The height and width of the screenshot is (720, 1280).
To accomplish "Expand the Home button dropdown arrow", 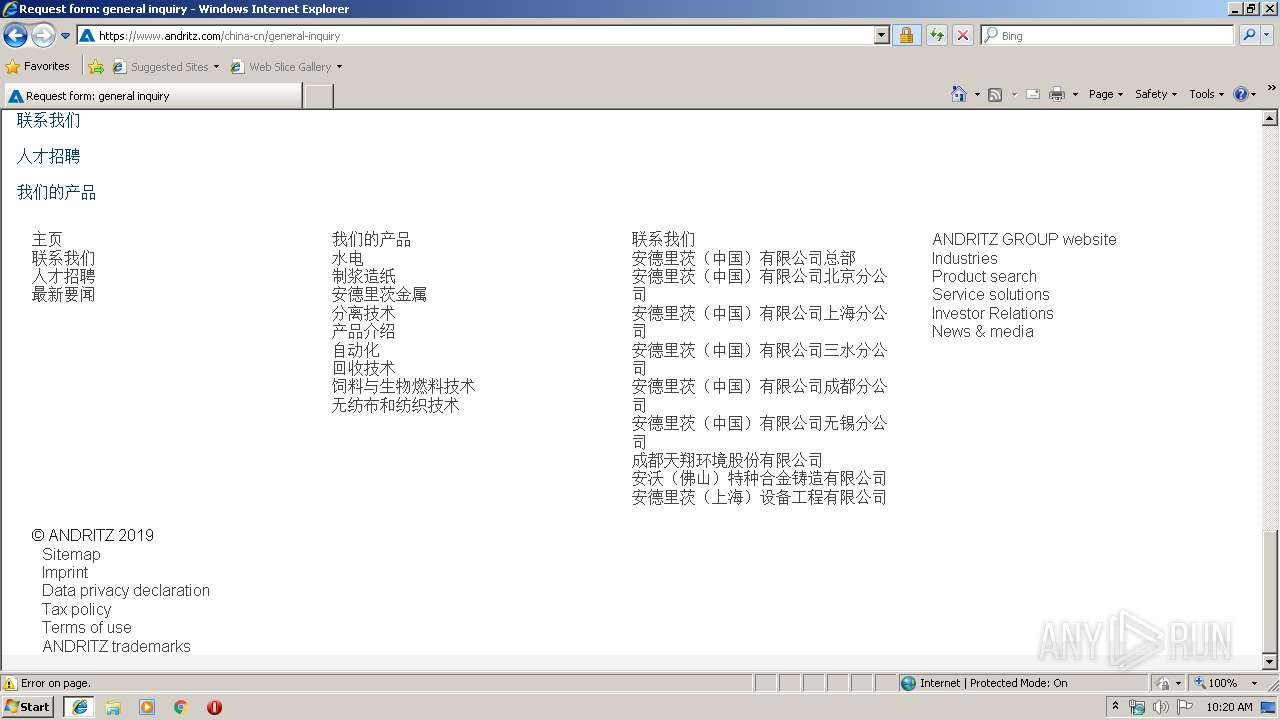I will [977, 94].
